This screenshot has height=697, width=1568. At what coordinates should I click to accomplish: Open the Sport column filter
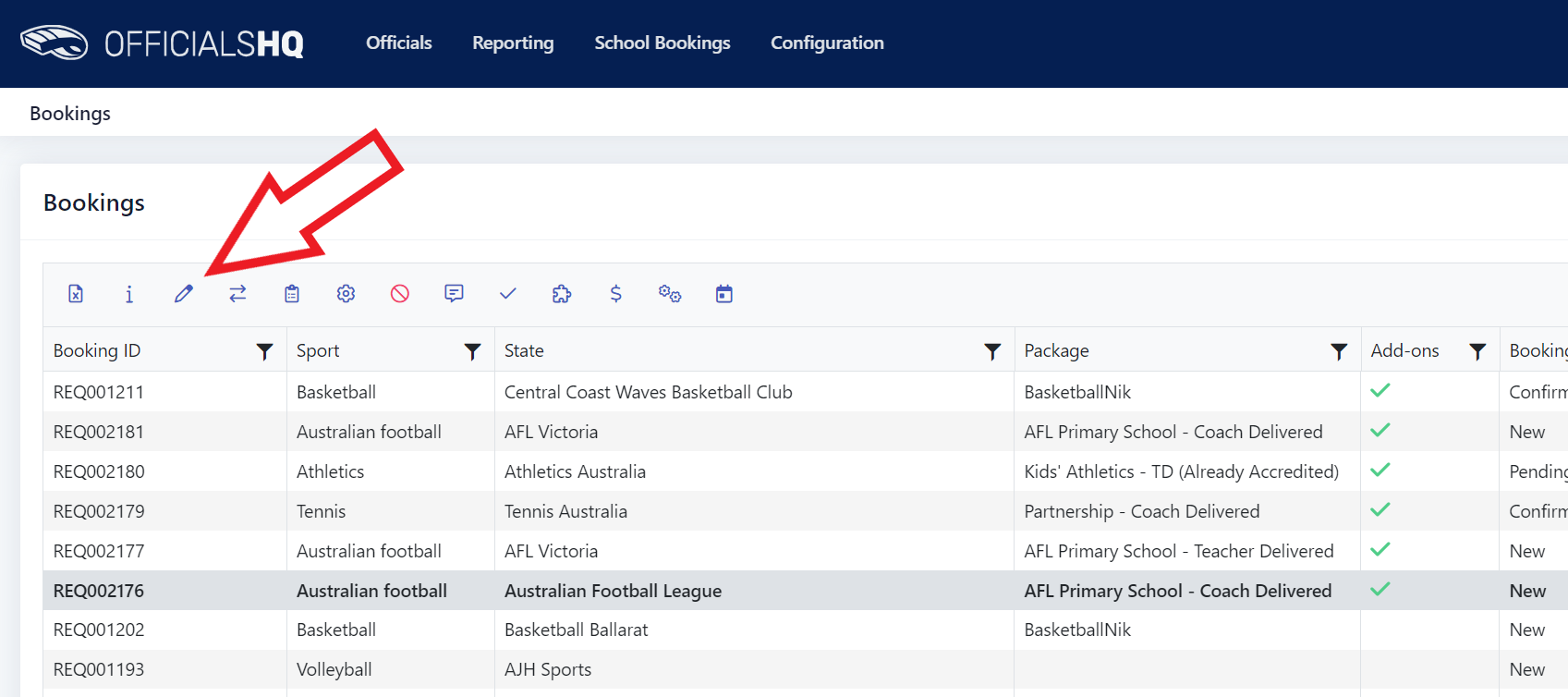coord(472,351)
